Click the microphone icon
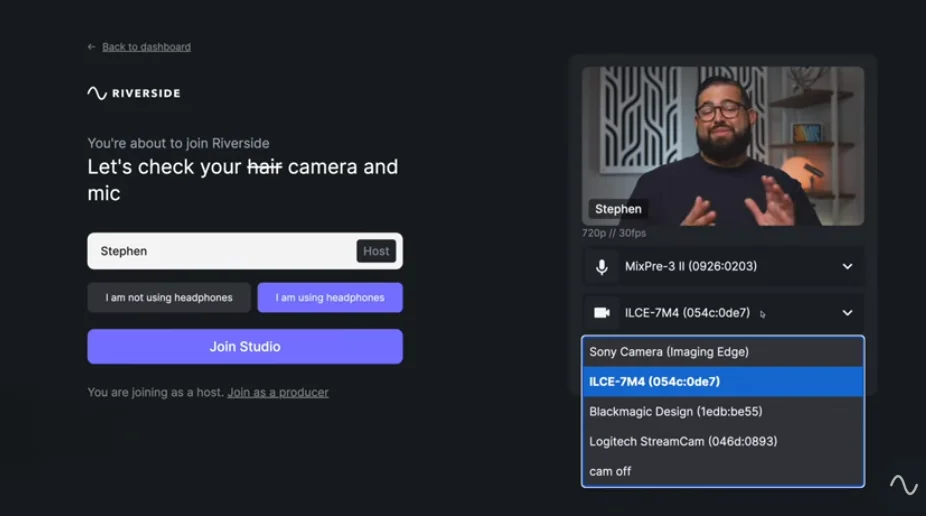The image size is (926, 516). 601,267
